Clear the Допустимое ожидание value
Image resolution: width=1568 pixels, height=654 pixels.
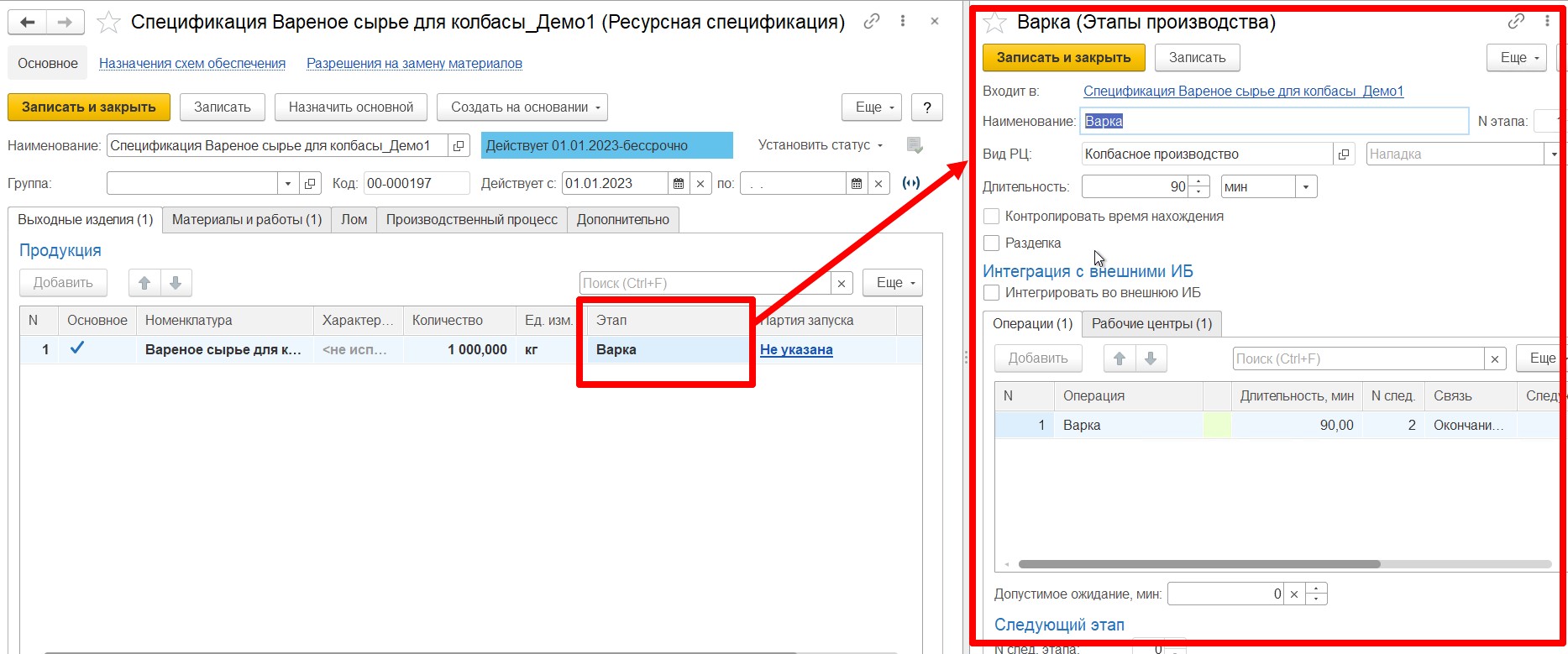[1294, 594]
